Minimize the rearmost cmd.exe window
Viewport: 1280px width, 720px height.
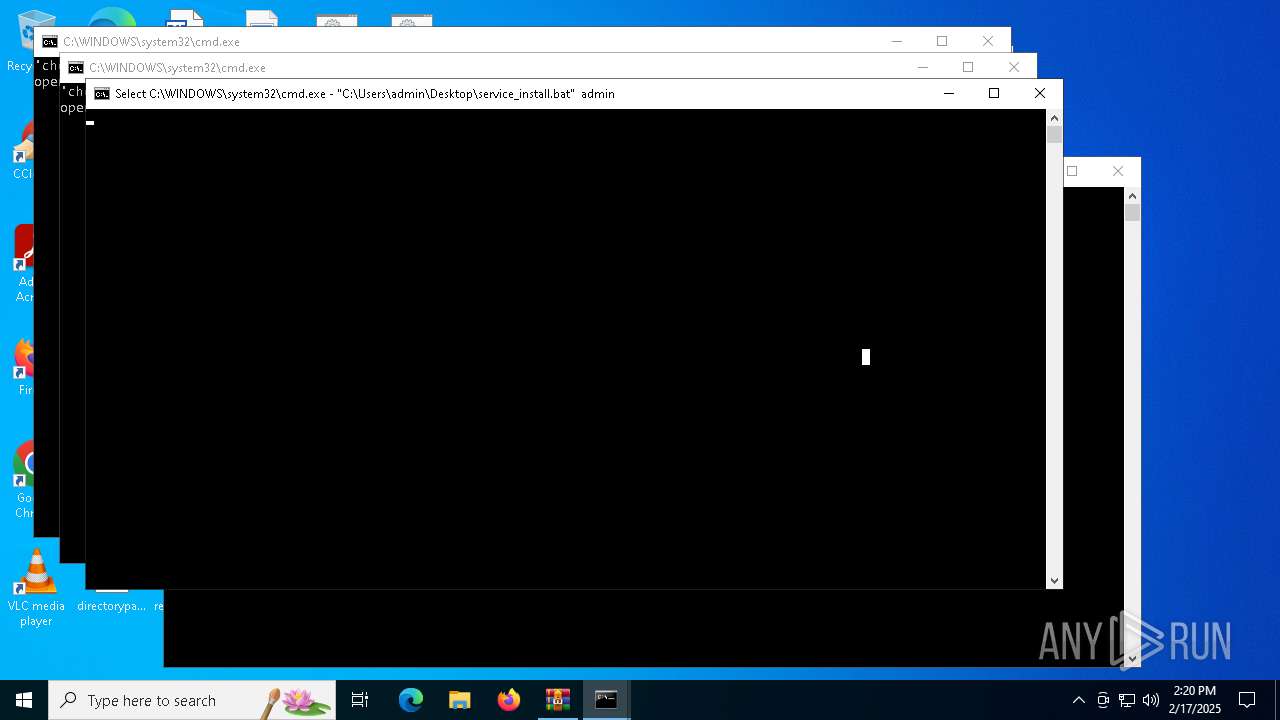tap(897, 41)
